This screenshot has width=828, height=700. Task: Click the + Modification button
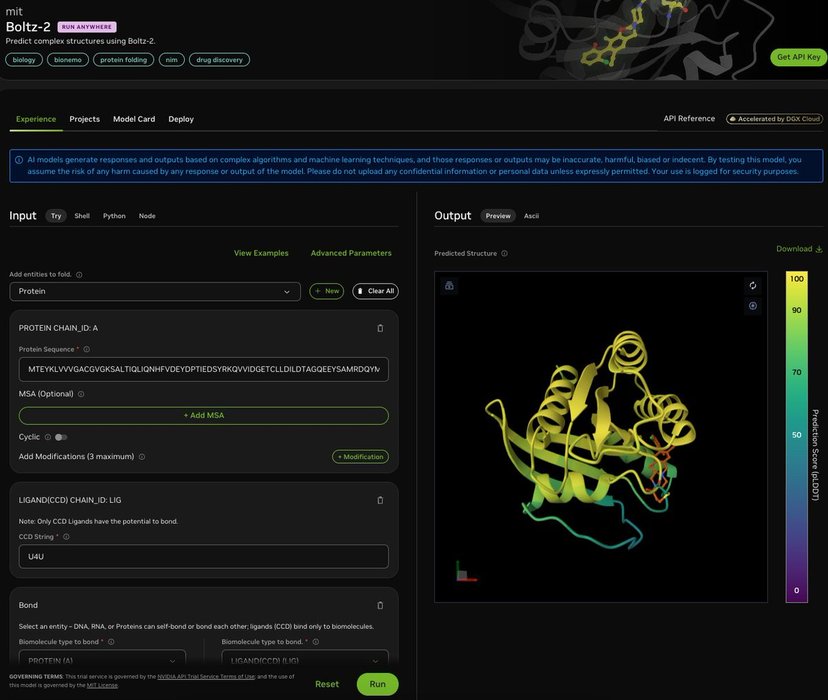pos(361,457)
